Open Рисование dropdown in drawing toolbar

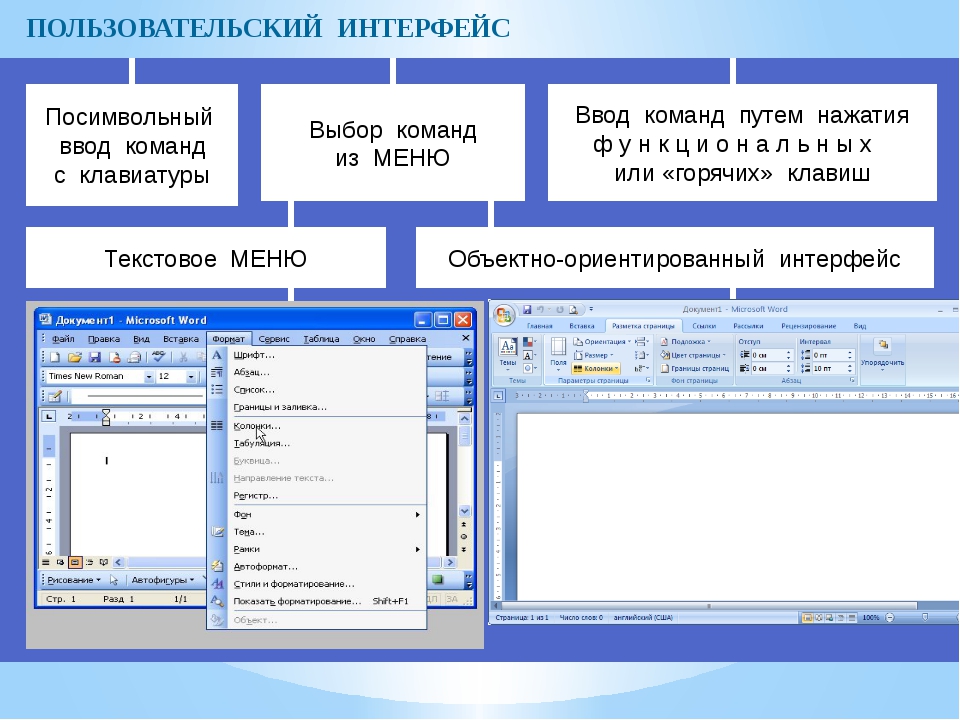pos(74,580)
